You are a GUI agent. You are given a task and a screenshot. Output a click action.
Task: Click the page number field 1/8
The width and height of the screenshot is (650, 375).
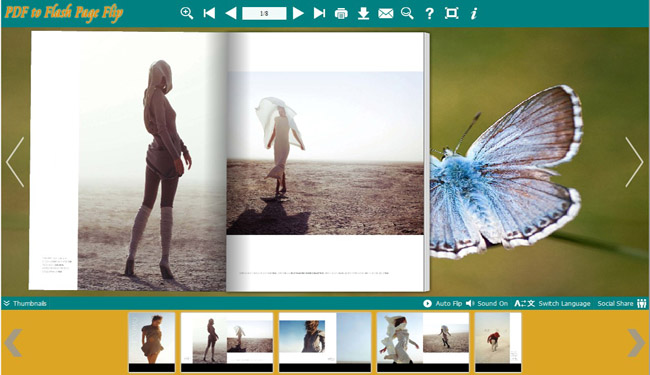(264, 13)
